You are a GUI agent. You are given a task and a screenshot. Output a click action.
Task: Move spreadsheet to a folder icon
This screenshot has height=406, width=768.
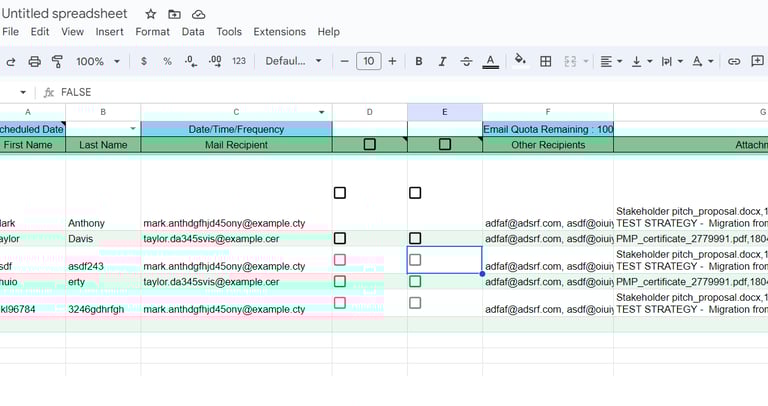point(174,14)
